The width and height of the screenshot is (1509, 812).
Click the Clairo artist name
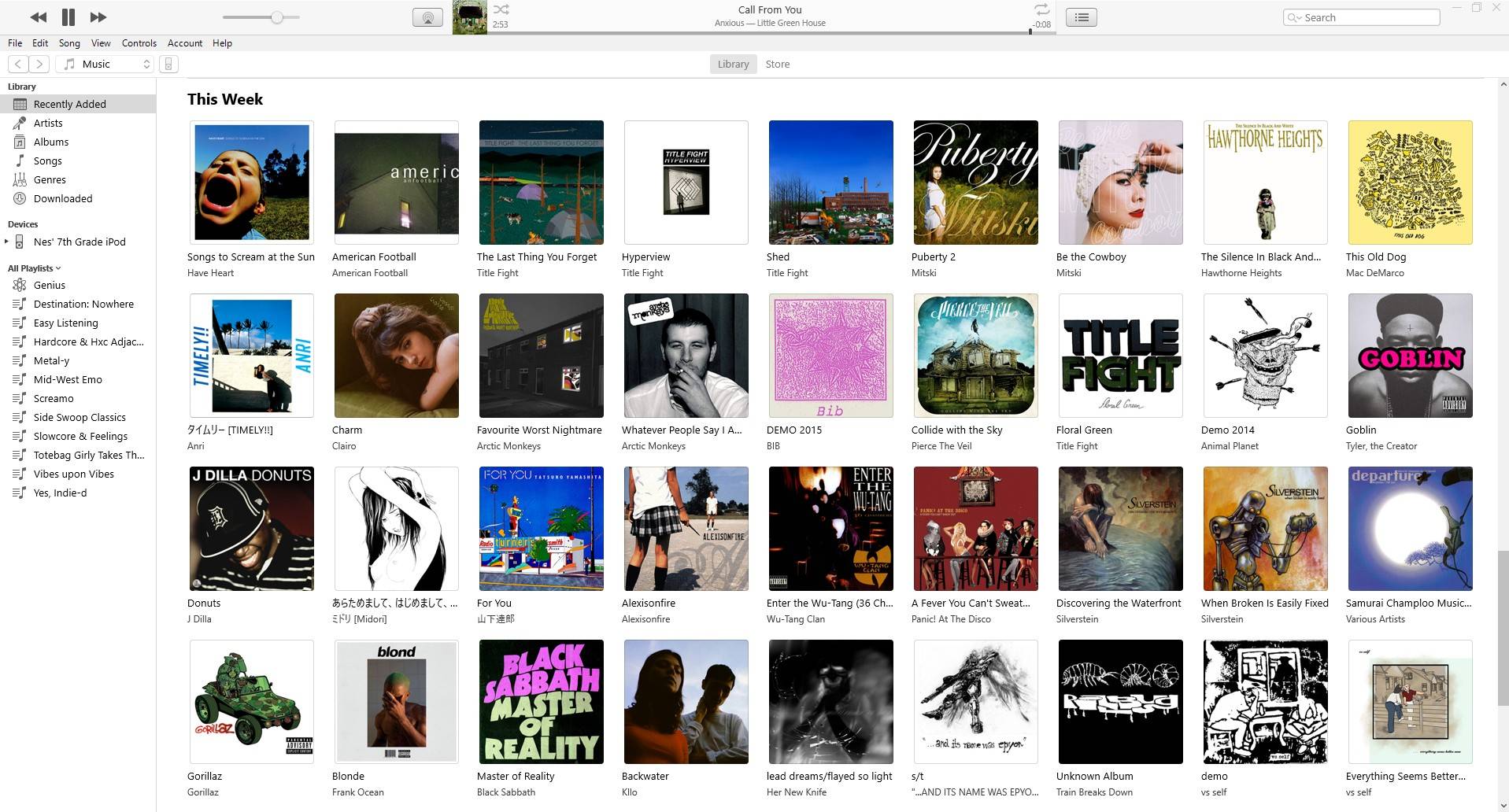[x=344, y=446]
